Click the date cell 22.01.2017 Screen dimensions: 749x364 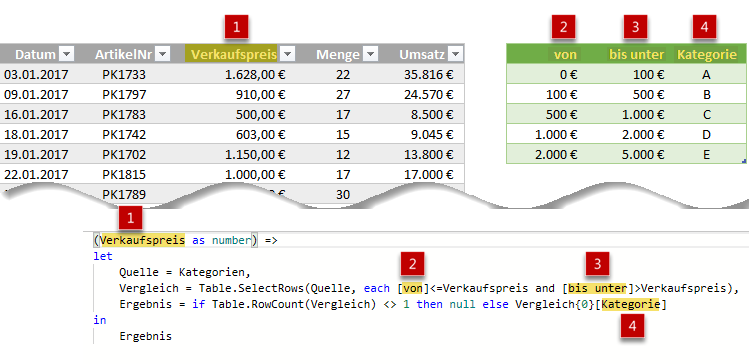36,174
